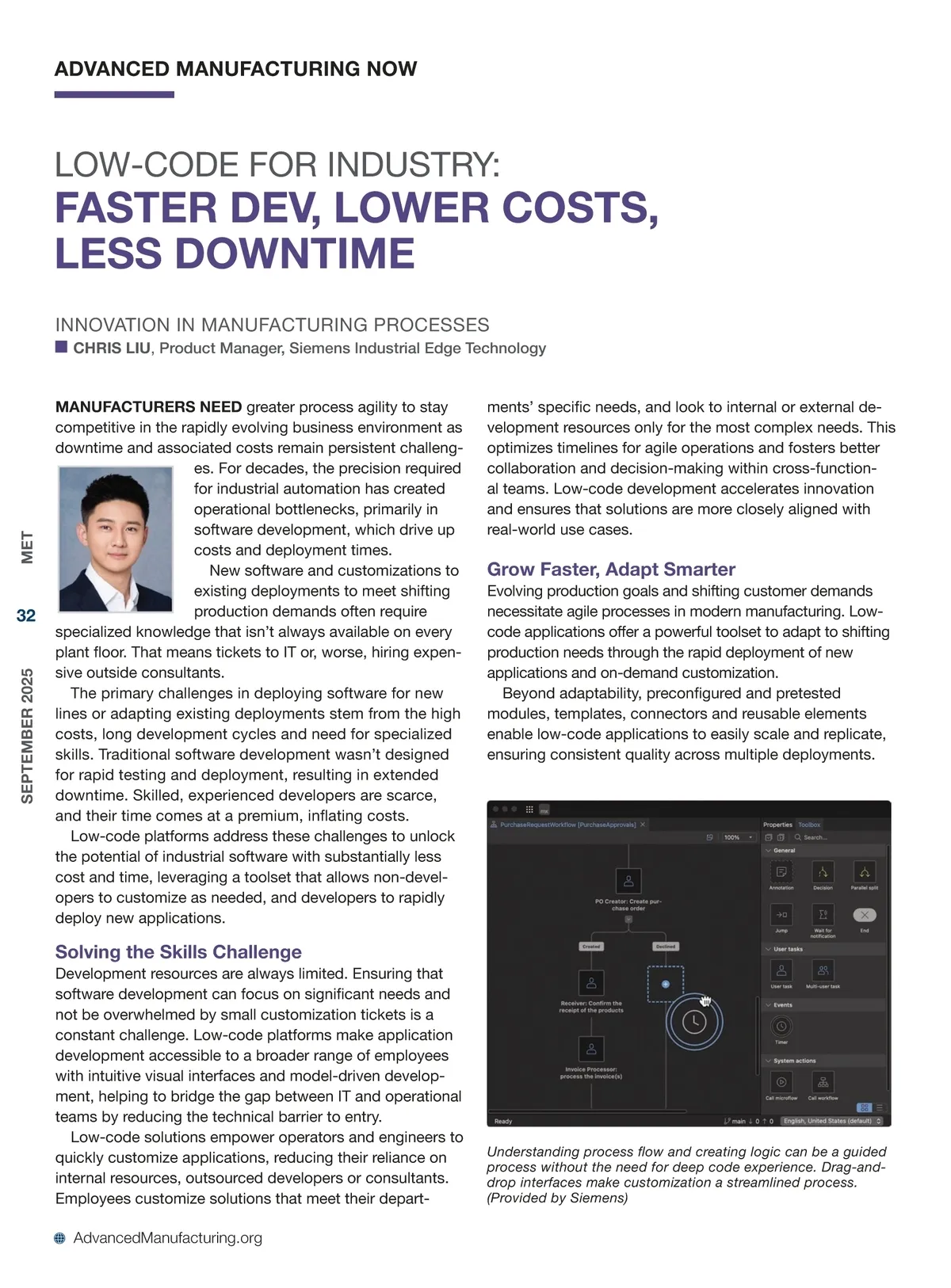Switch Toolbox to grid view
The height and width of the screenshot is (1288, 951).
click(x=864, y=1107)
